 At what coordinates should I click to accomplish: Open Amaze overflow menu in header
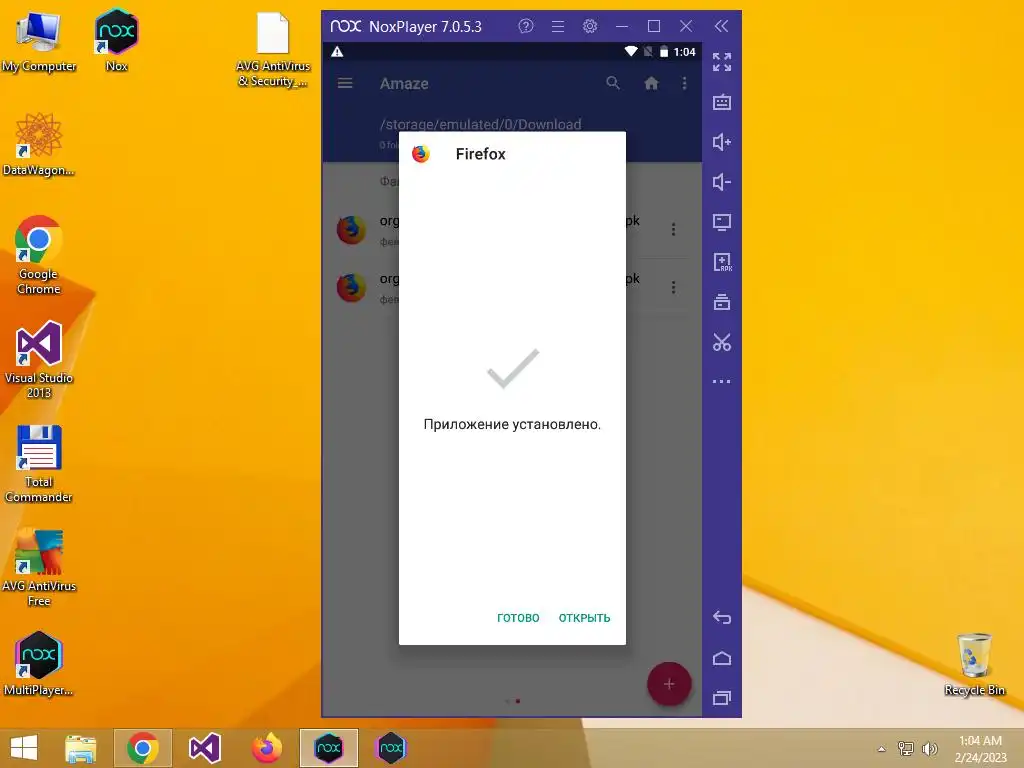click(684, 83)
